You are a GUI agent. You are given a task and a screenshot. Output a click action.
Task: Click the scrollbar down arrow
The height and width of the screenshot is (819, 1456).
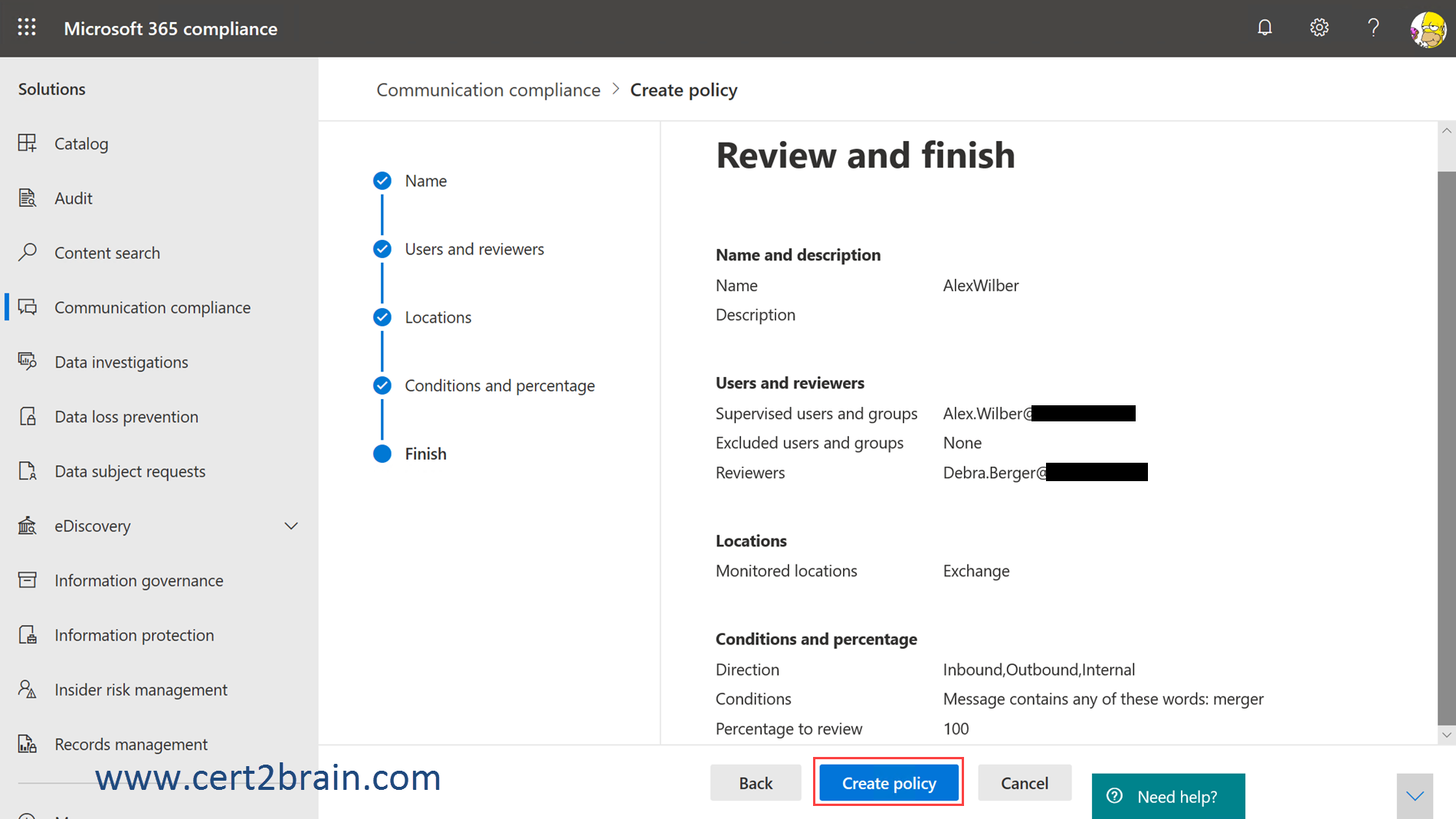coord(1446,735)
